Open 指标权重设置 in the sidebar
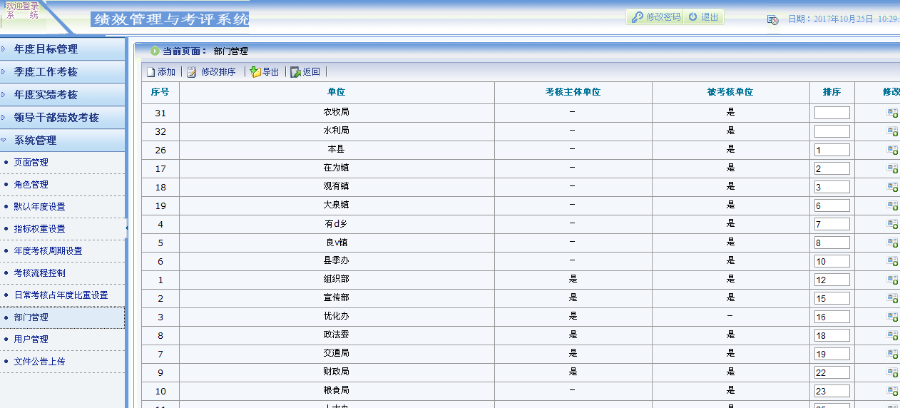The width and height of the screenshot is (900, 408). point(40,229)
